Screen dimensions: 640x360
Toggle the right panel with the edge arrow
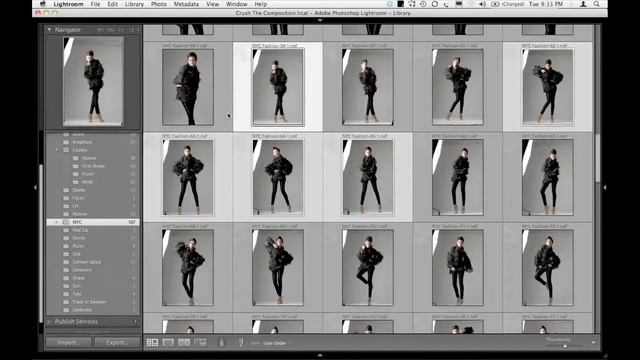click(604, 187)
